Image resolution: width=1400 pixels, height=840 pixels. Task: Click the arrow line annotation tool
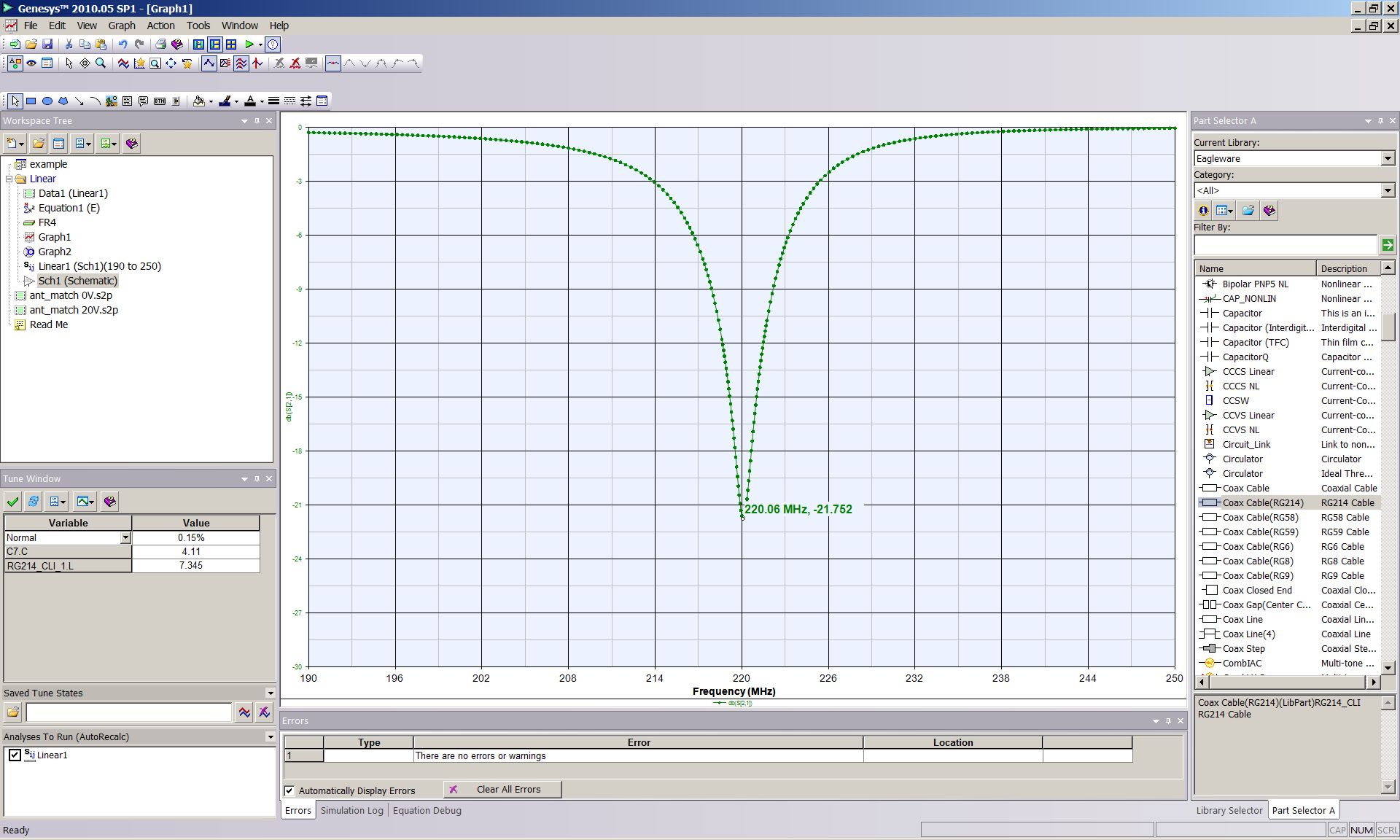[79, 101]
